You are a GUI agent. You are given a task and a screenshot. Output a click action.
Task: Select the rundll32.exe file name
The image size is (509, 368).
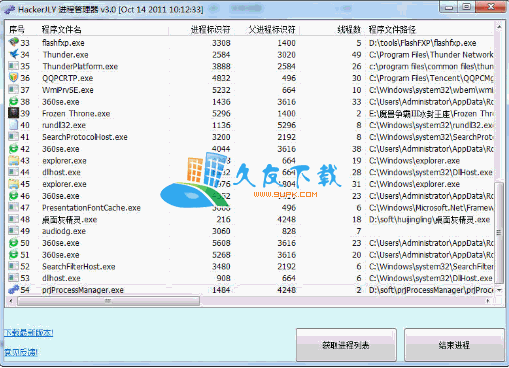(x=64, y=125)
